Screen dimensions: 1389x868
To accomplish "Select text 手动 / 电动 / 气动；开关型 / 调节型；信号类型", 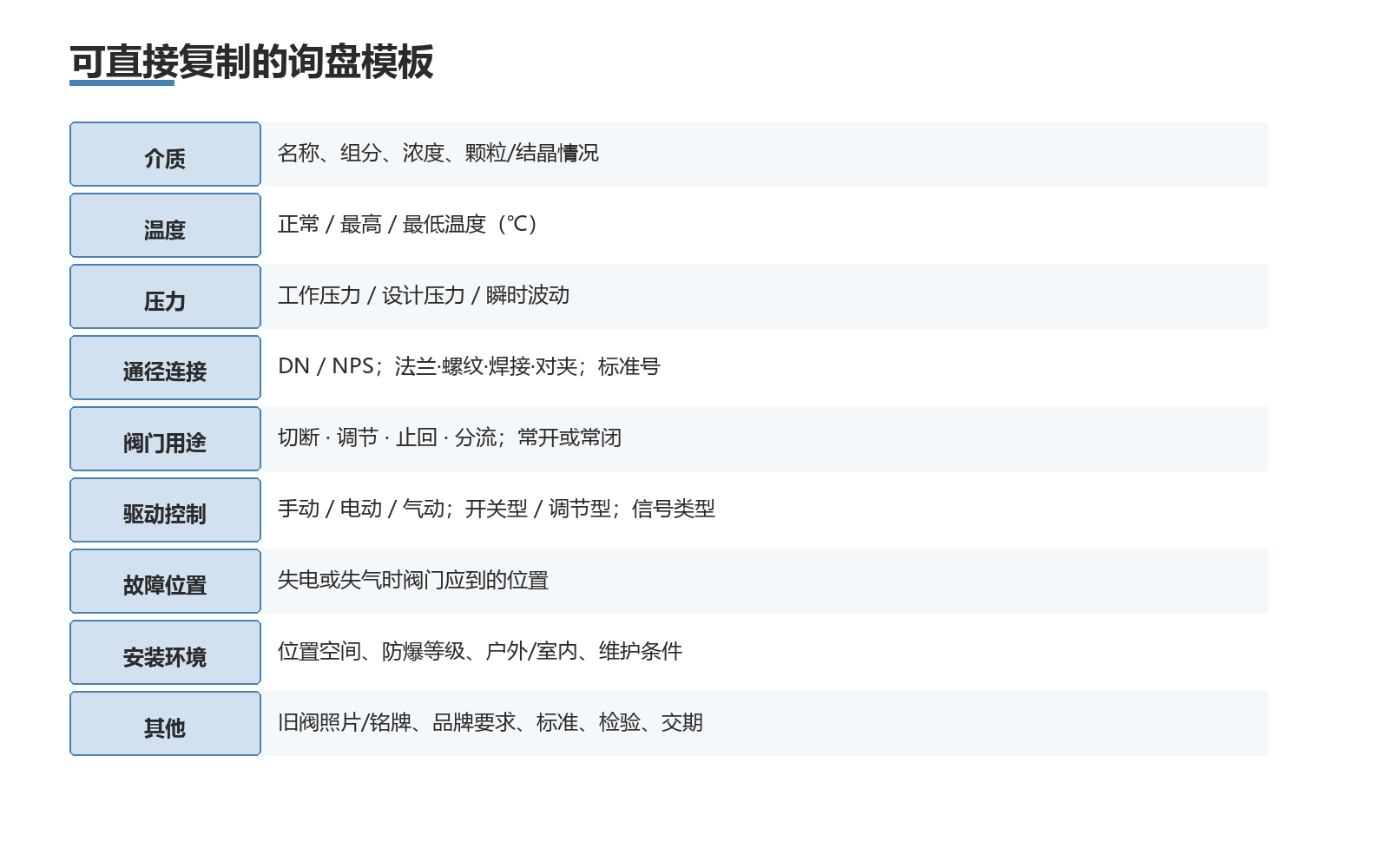I will pyautogui.click(x=497, y=509).
